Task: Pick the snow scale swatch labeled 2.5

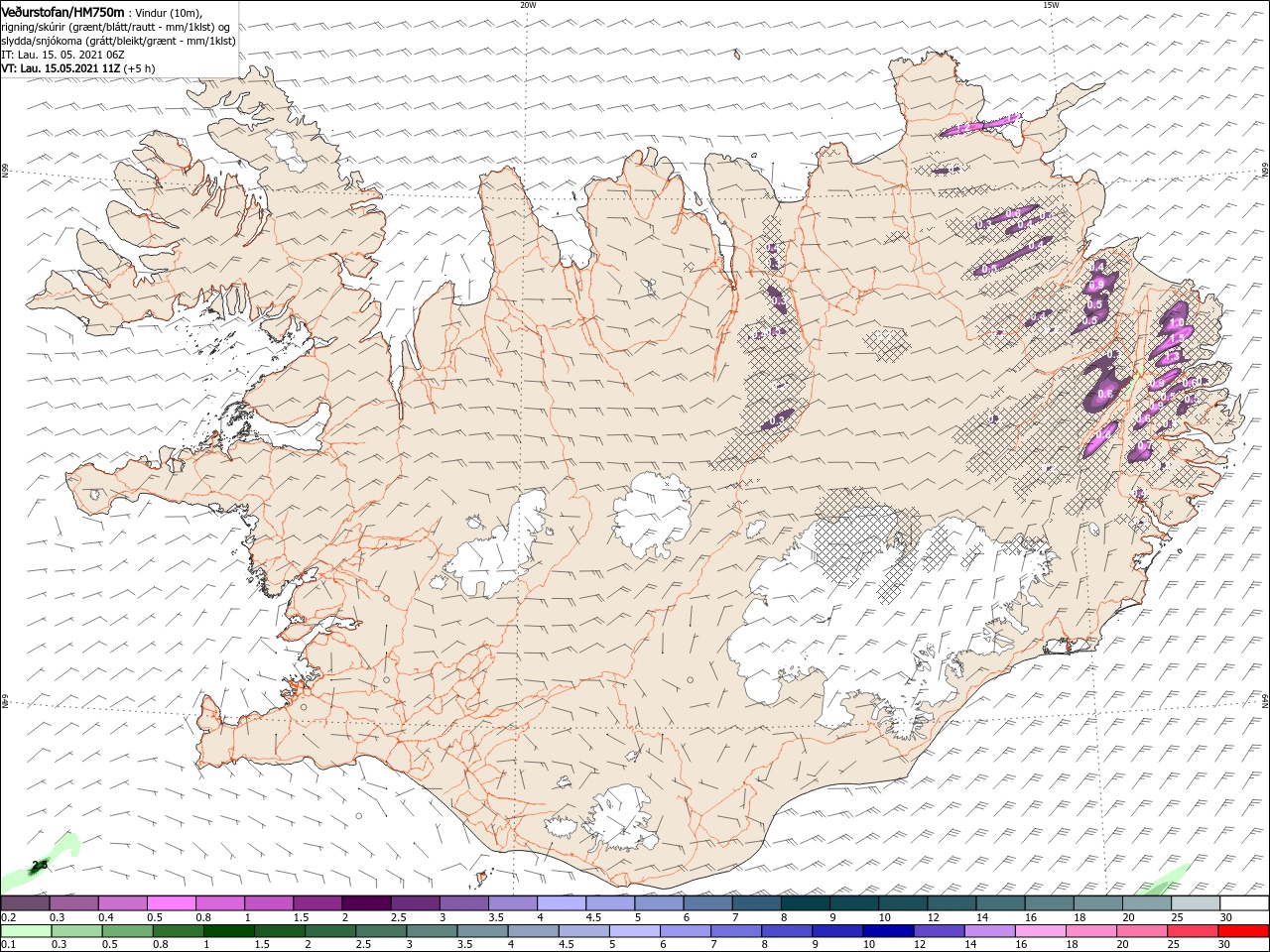Action: [414, 903]
